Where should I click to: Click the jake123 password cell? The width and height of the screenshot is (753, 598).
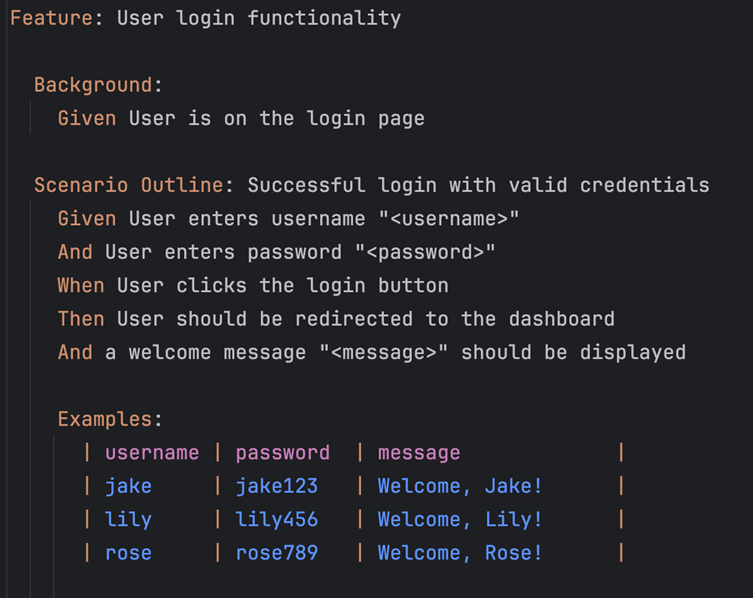point(277,486)
